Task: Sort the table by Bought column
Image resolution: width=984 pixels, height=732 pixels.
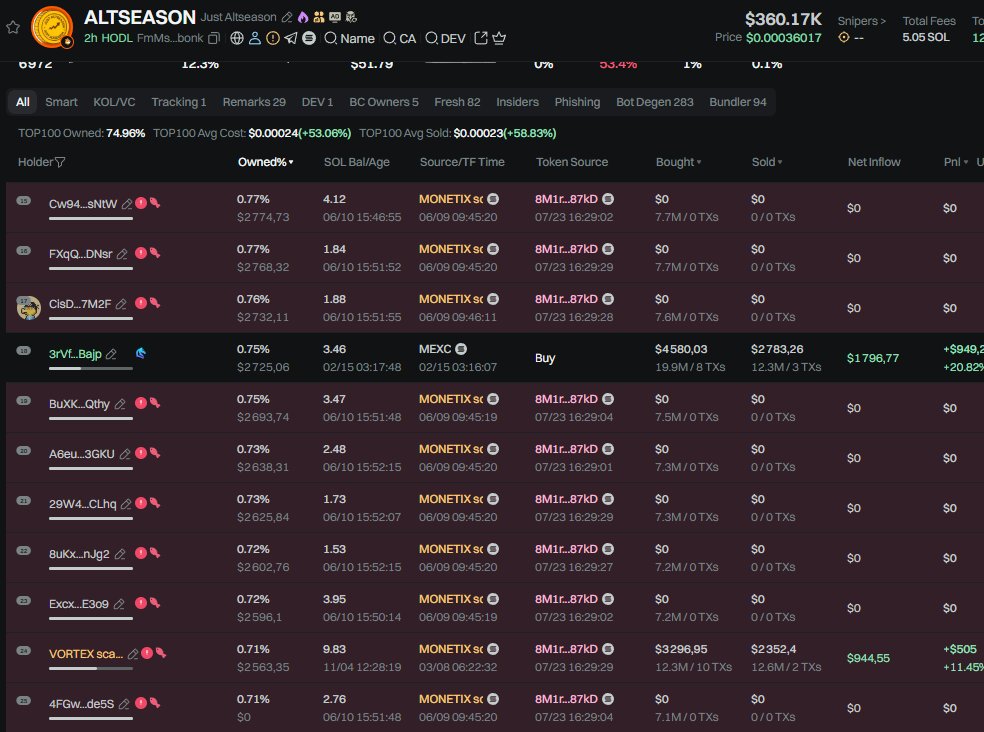Action: click(x=678, y=162)
